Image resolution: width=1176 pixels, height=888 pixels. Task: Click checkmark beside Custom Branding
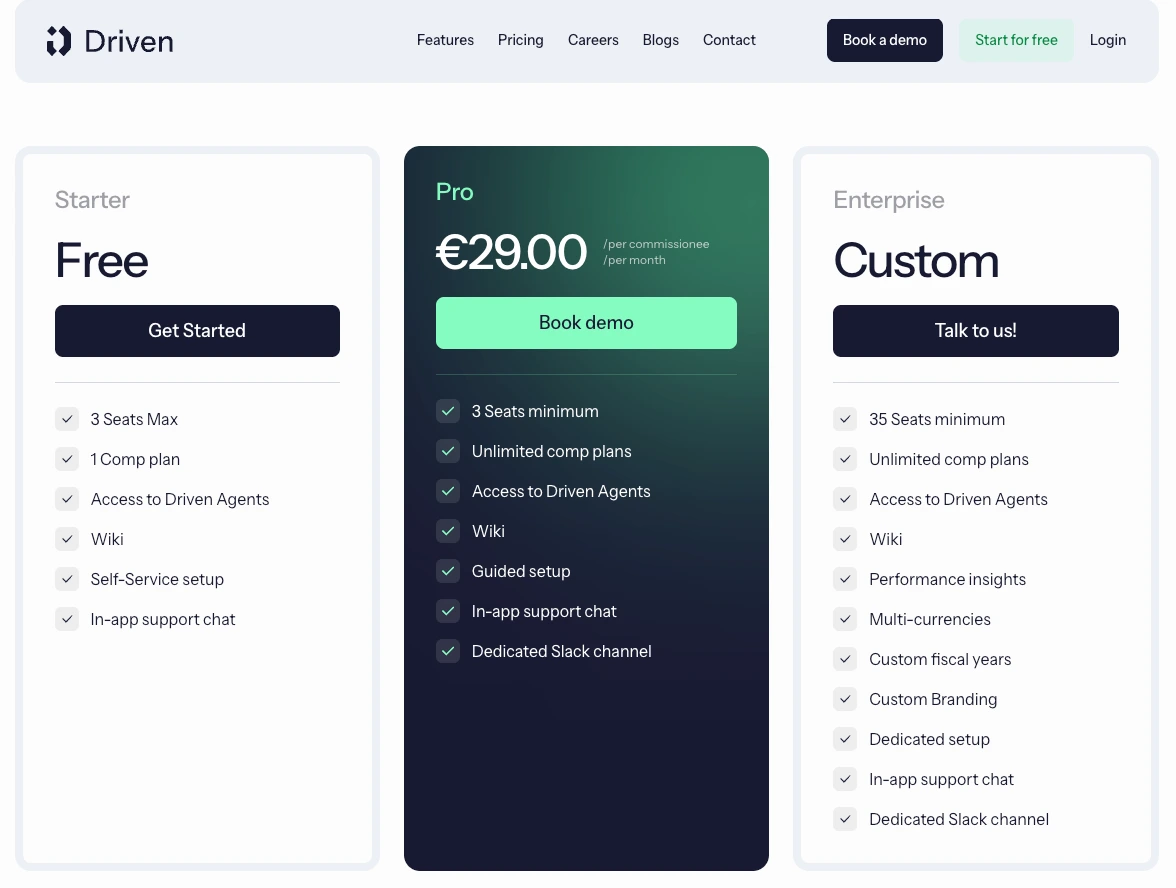[845, 699]
